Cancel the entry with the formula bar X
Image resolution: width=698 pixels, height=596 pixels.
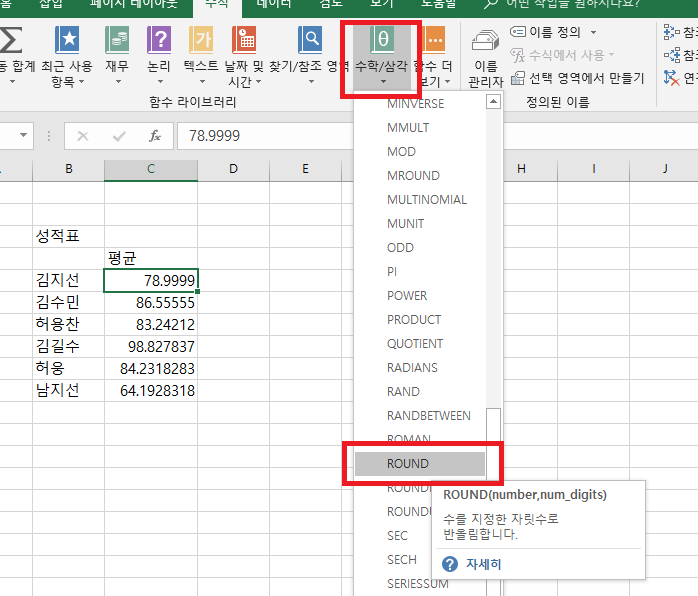(83, 136)
